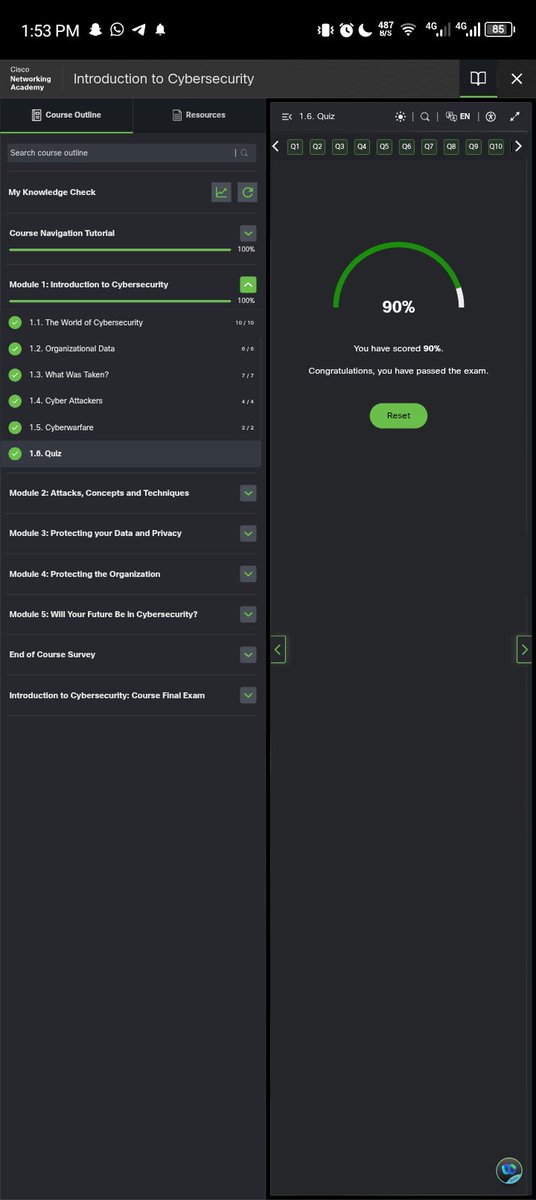The width and height of the screenshot is (536, 1200).
Task: Open 1.5. Cyberwarfare lesson
Action: tap(131, 427)
